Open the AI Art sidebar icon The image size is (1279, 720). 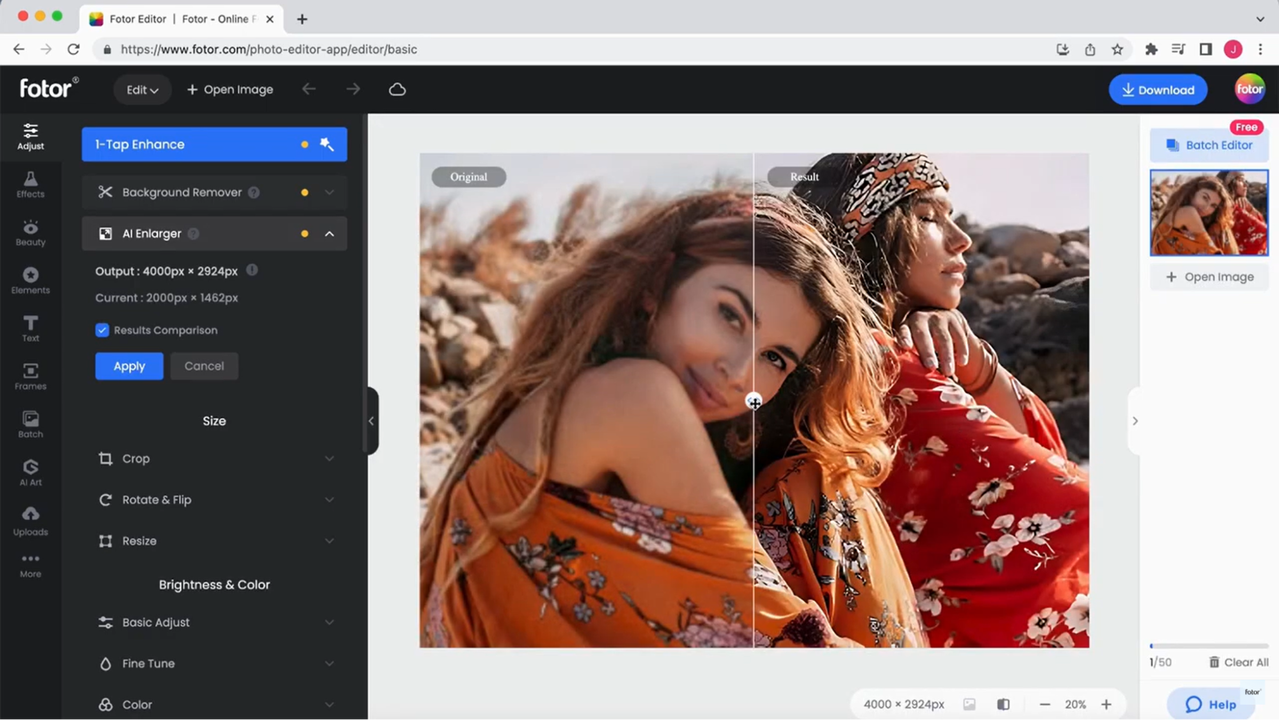point(30,472)
